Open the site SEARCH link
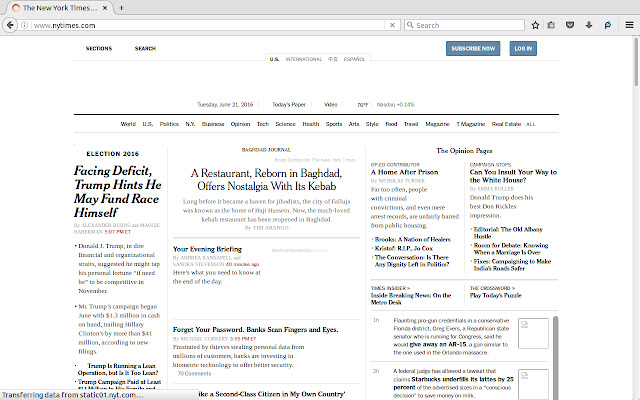The width and height of the screenshot is (640, 400). click(145, 49)
